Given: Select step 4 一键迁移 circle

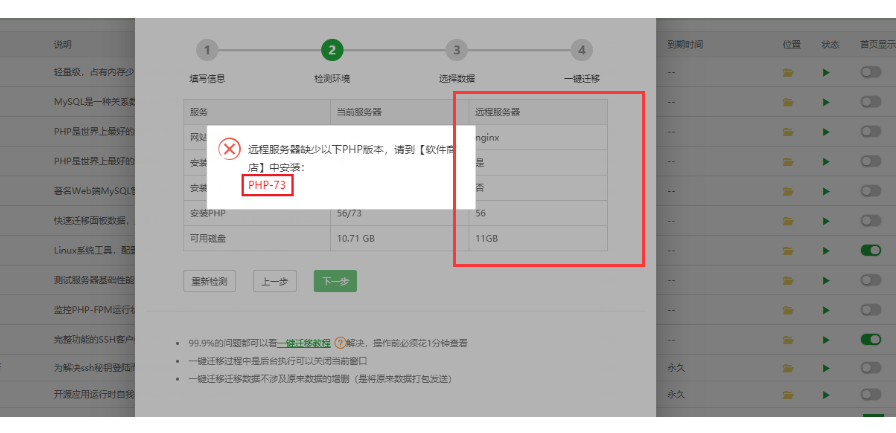Looking at the screenshot, I should tap(581, 50).
